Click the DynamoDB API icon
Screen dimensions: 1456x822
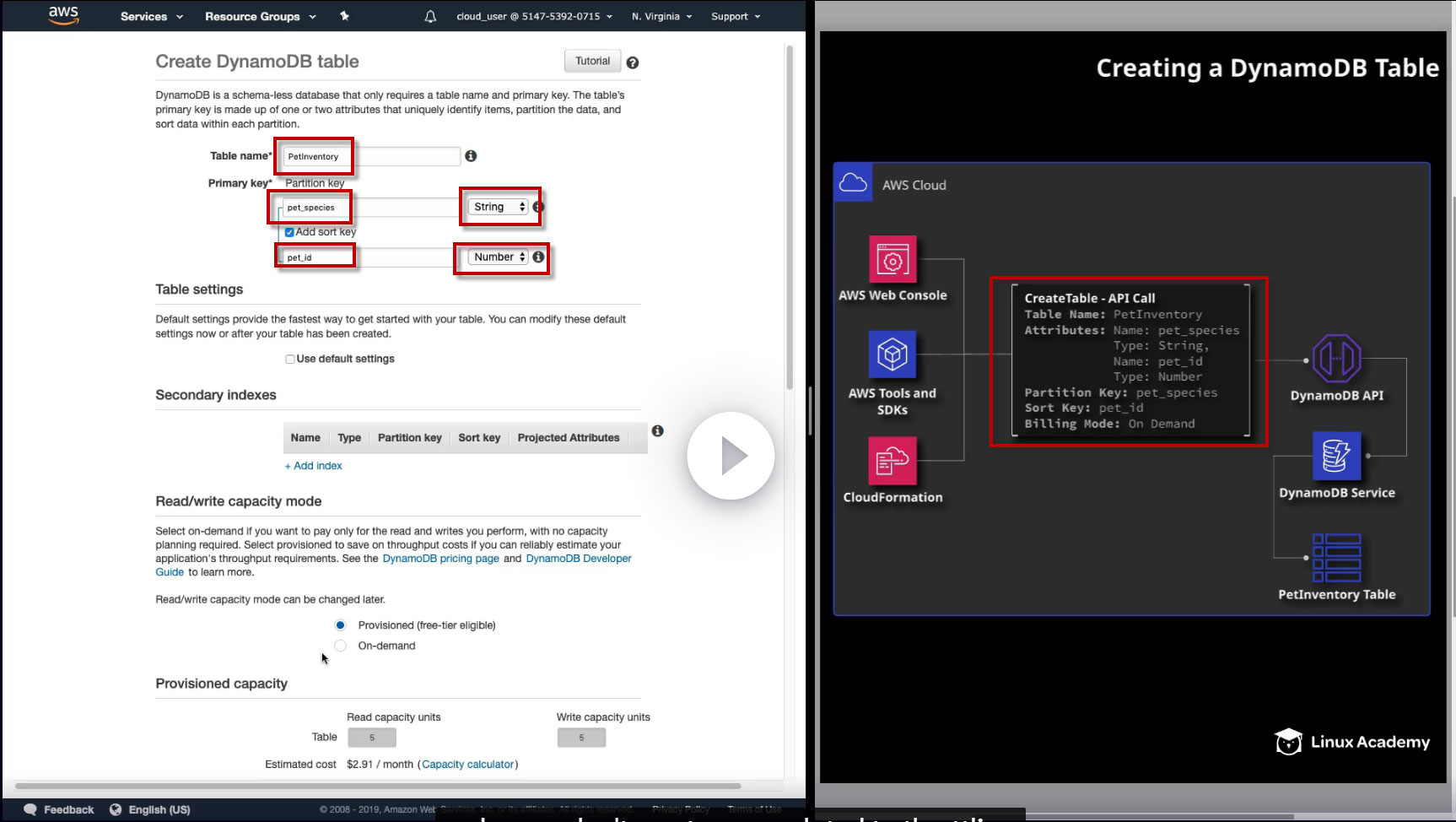pos(1337,359)
